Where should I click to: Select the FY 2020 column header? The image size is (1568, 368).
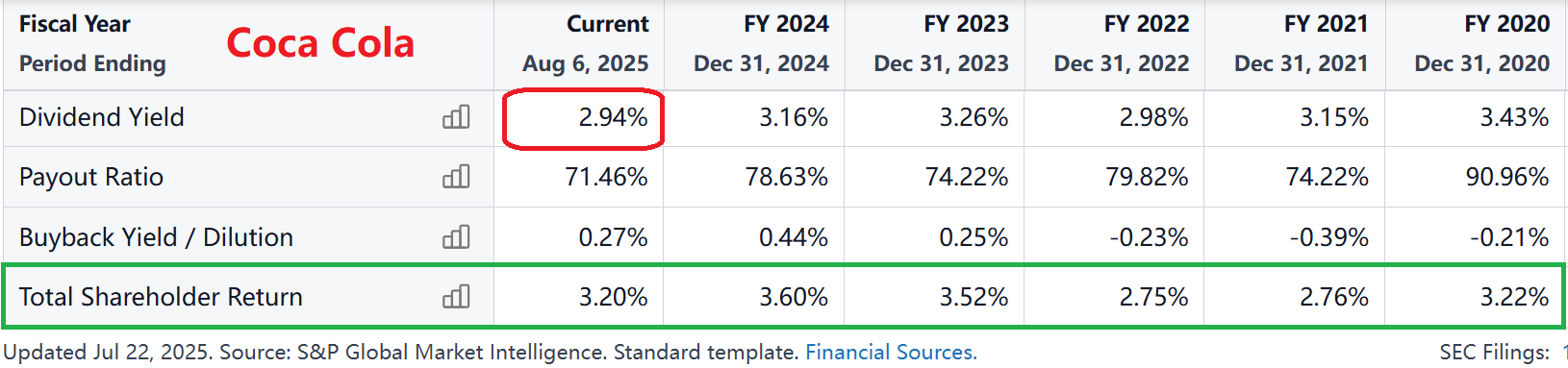[1481, 44]
